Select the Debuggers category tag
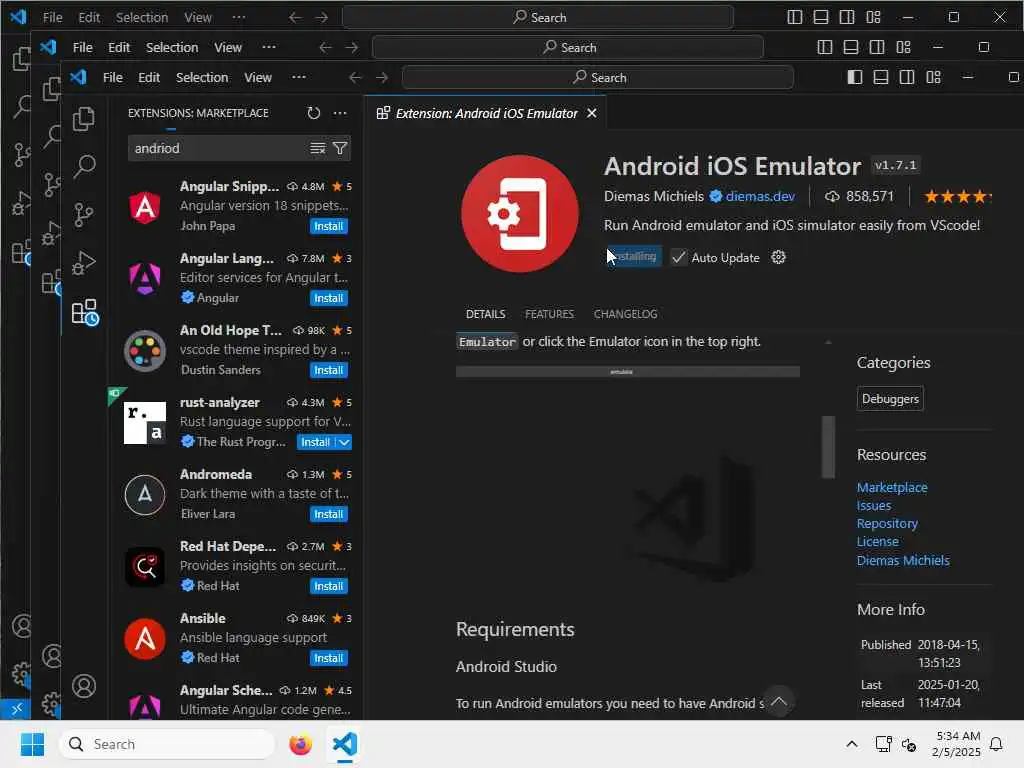This screenshot has height=768, width=1024. 890,399
